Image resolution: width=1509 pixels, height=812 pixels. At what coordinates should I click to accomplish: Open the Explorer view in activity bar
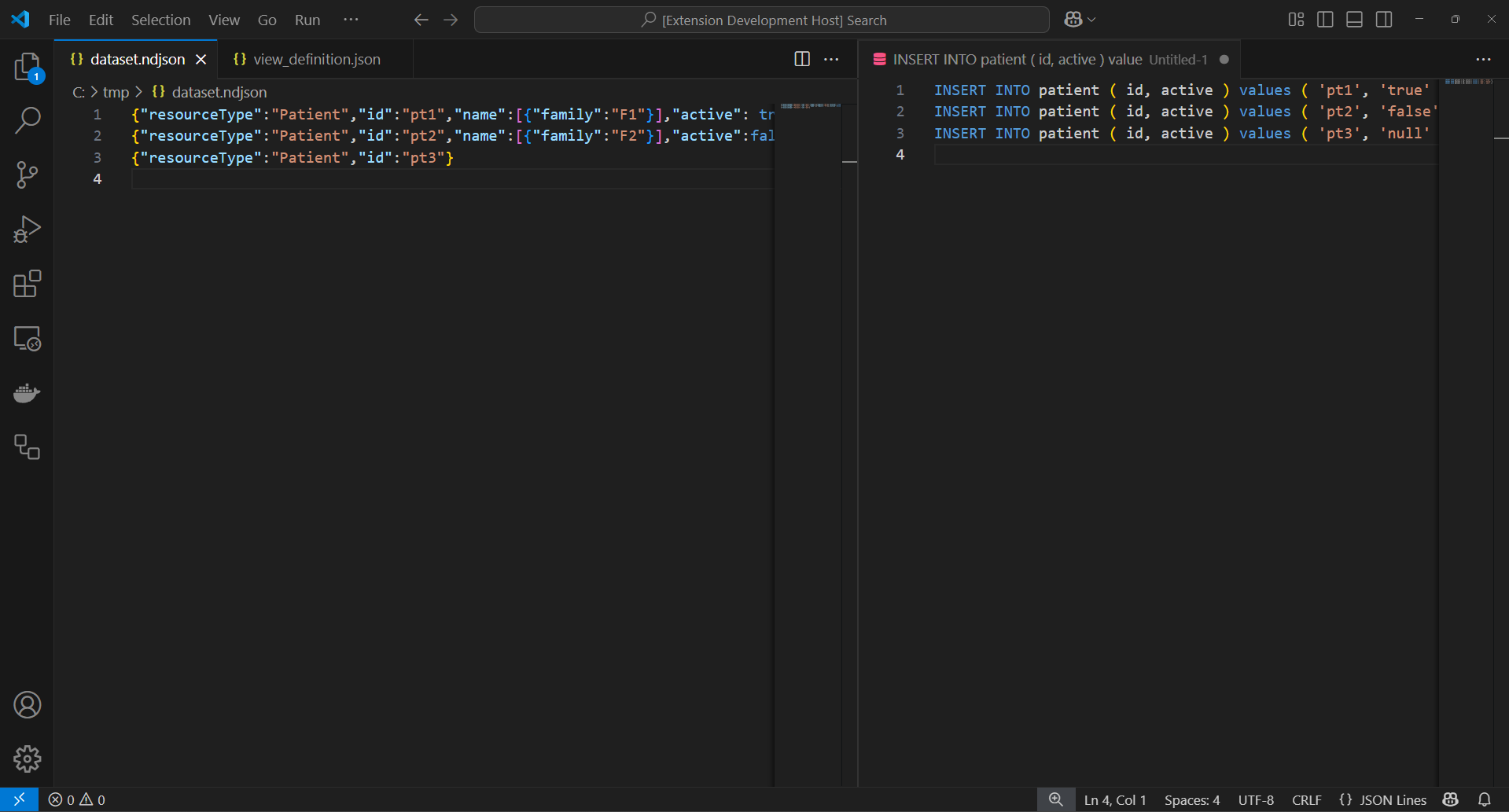pos(28,67)
